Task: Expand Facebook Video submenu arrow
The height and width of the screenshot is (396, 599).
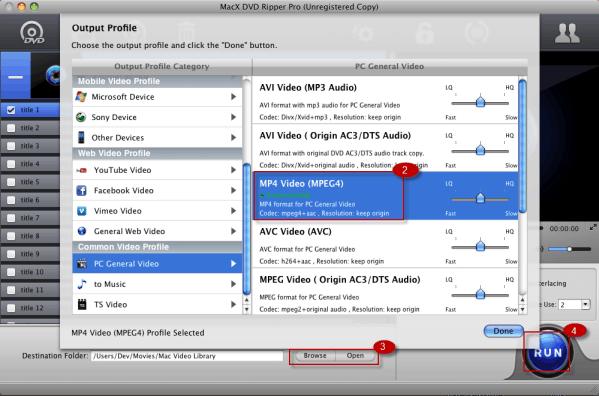Action: click(233, 190)
